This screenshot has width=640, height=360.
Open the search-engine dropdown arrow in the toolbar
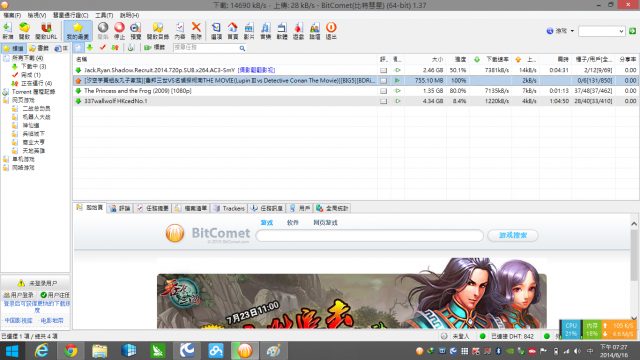pyautogui.click(x=572, y=31)
